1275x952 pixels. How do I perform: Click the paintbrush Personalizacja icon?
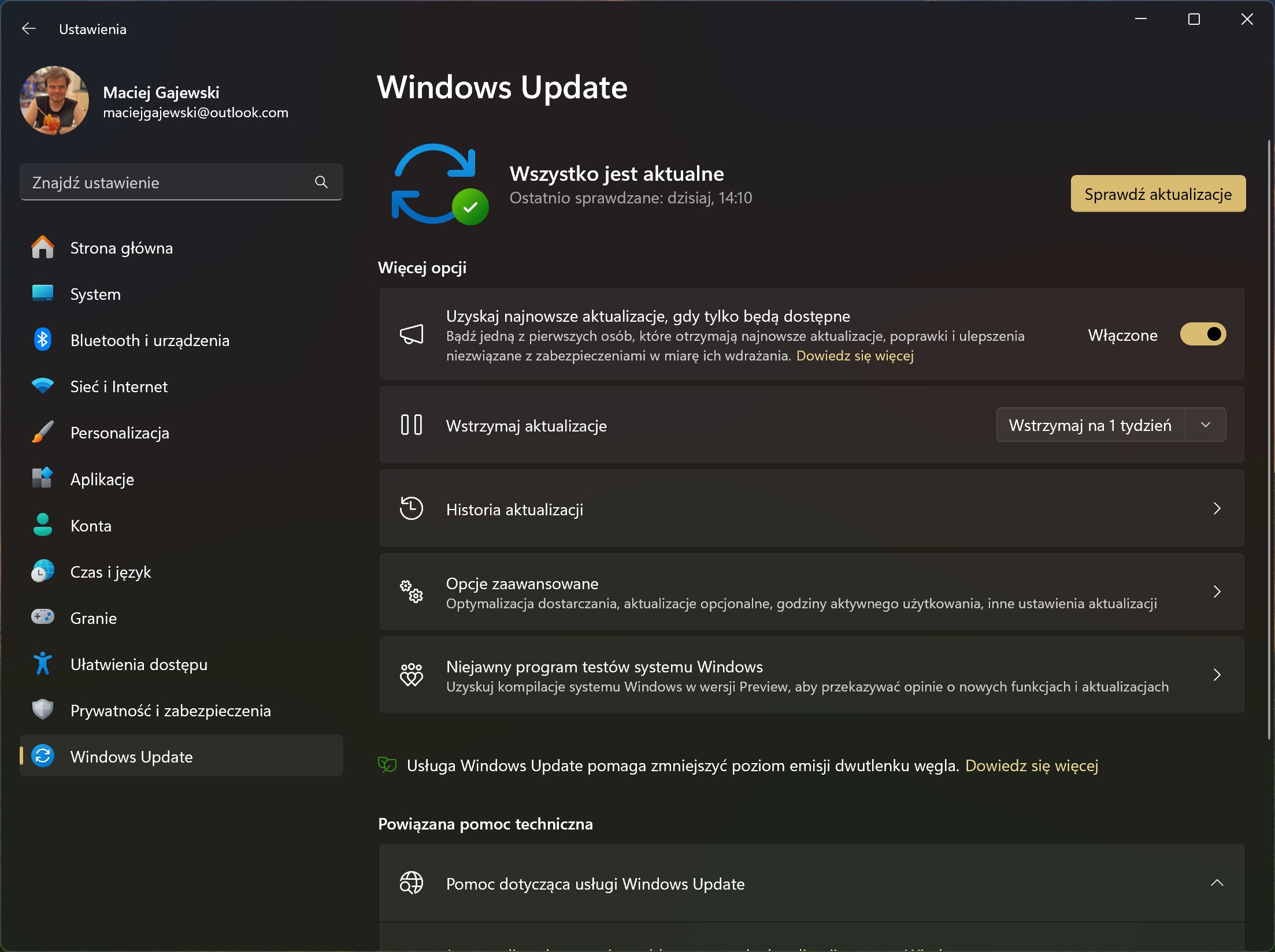[x=43, y=432]
